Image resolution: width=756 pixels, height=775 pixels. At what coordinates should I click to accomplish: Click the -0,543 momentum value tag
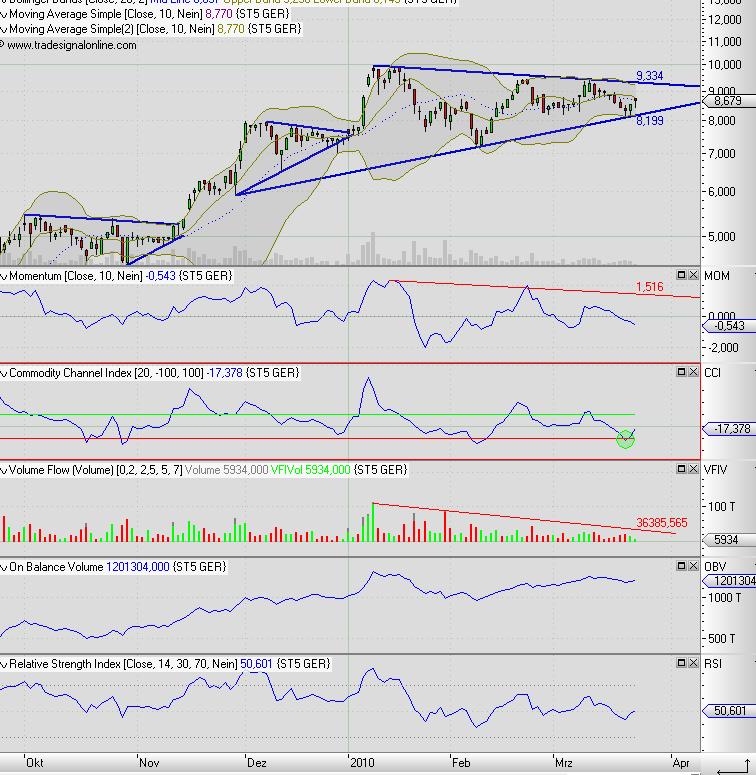(729, 326)
